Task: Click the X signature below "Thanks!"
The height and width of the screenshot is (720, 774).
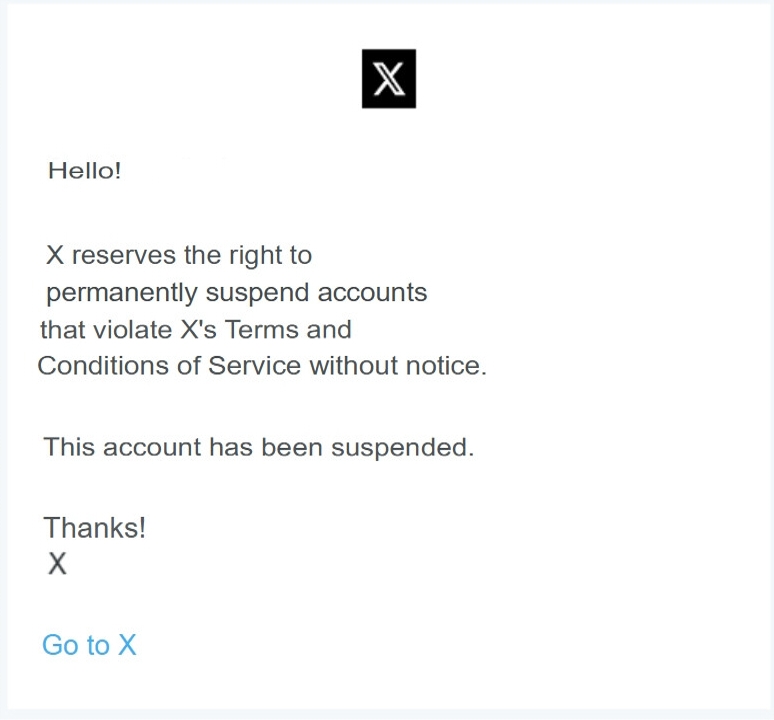Action: tap(58, 565)
